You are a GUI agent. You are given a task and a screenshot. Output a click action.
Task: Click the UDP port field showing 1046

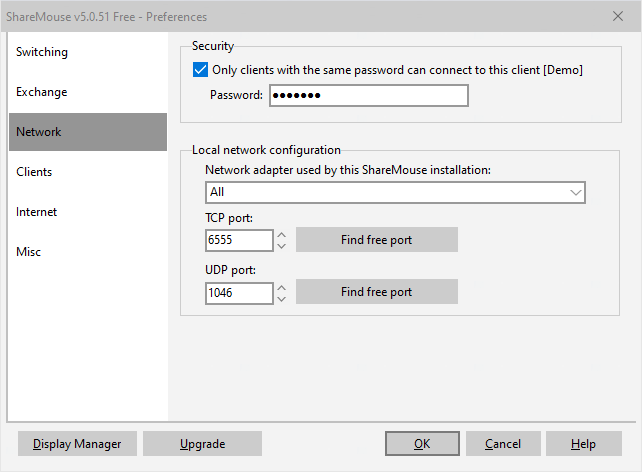coord(239,293)
